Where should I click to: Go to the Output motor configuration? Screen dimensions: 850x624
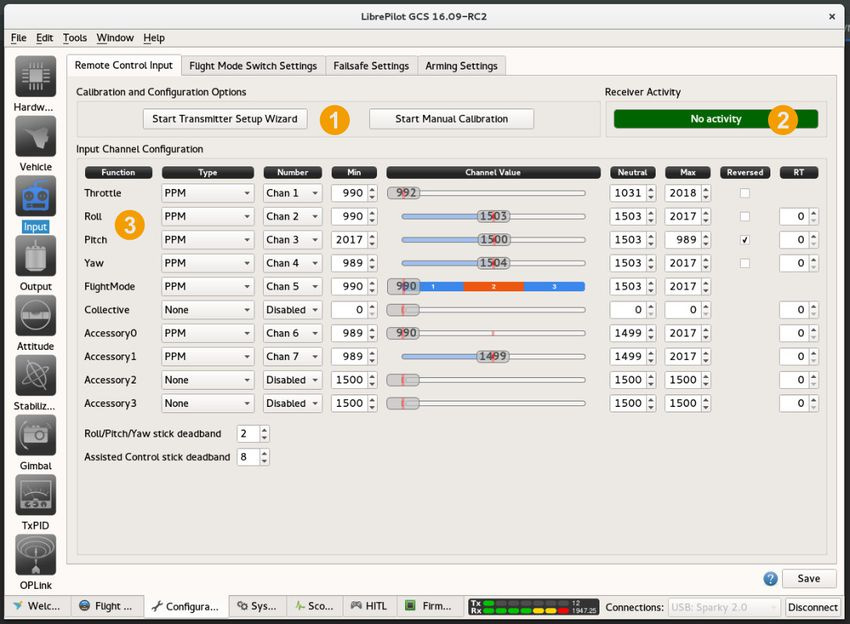click(35, 256)
